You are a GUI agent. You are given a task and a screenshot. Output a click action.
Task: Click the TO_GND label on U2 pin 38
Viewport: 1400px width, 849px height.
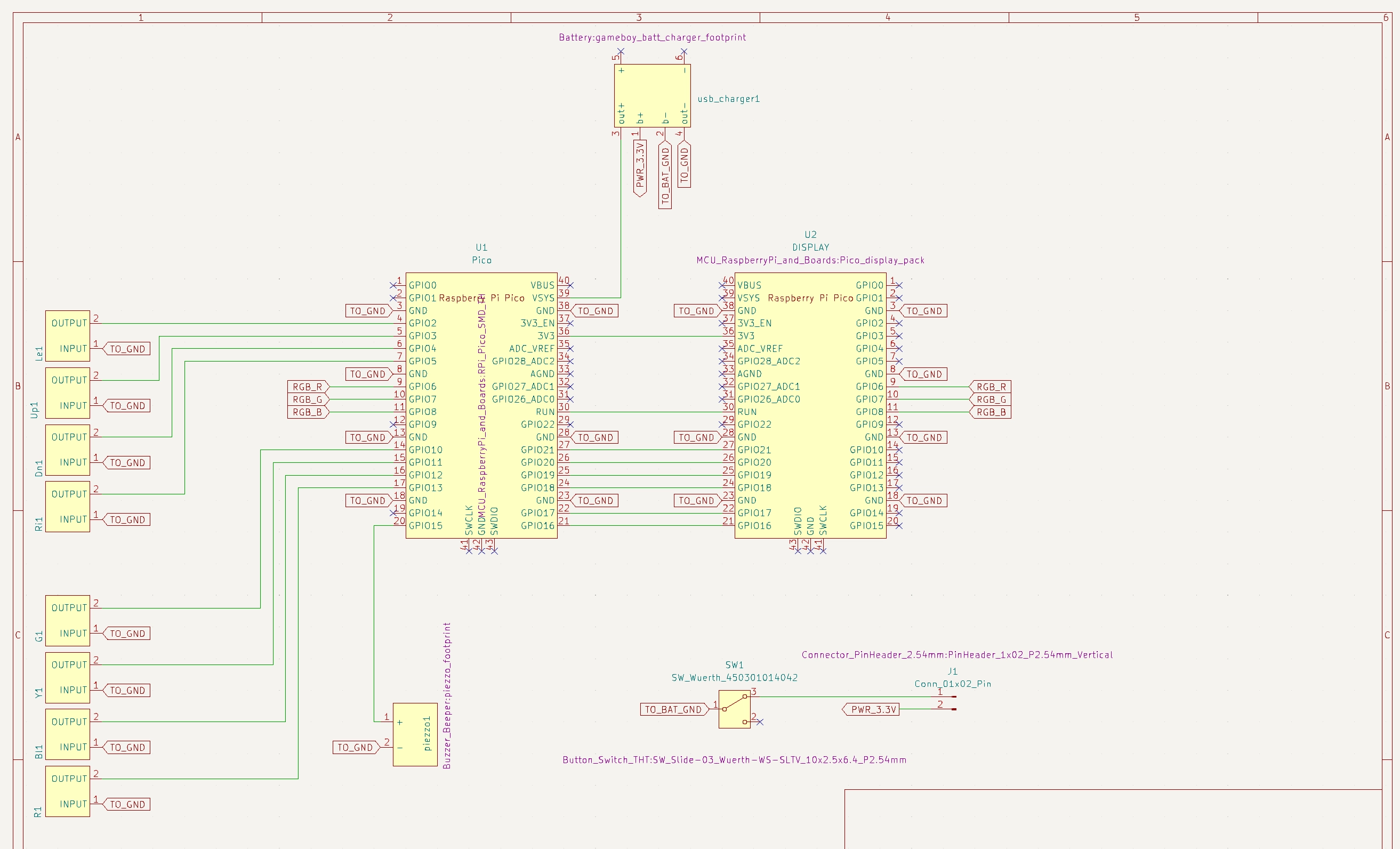697,311
